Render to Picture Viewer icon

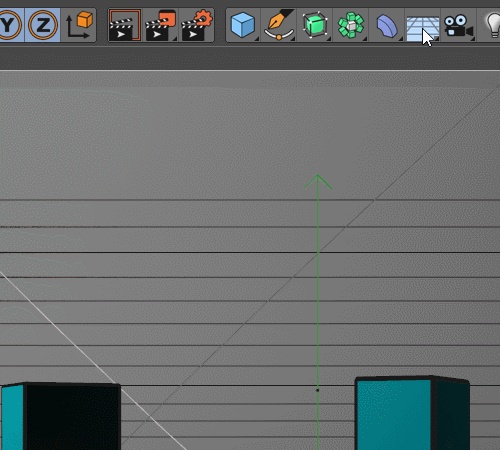click(161, 25)
